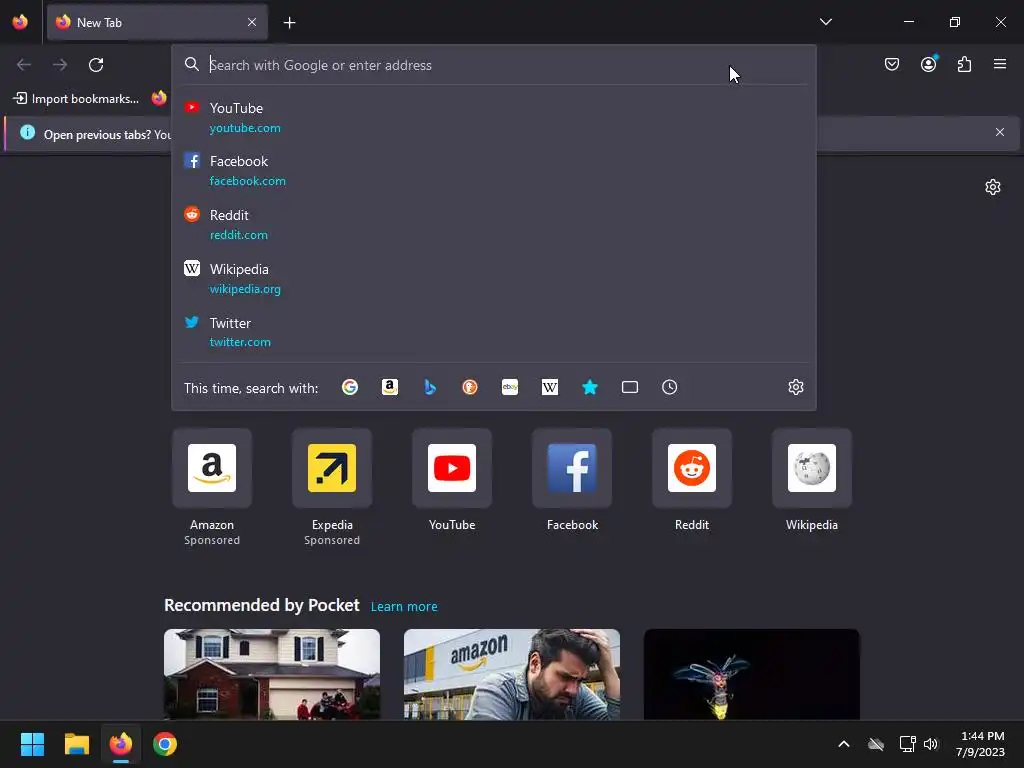Open Pocket story with house photo
The width and height of the screenshot is (1024, 768).
[272, 675]
